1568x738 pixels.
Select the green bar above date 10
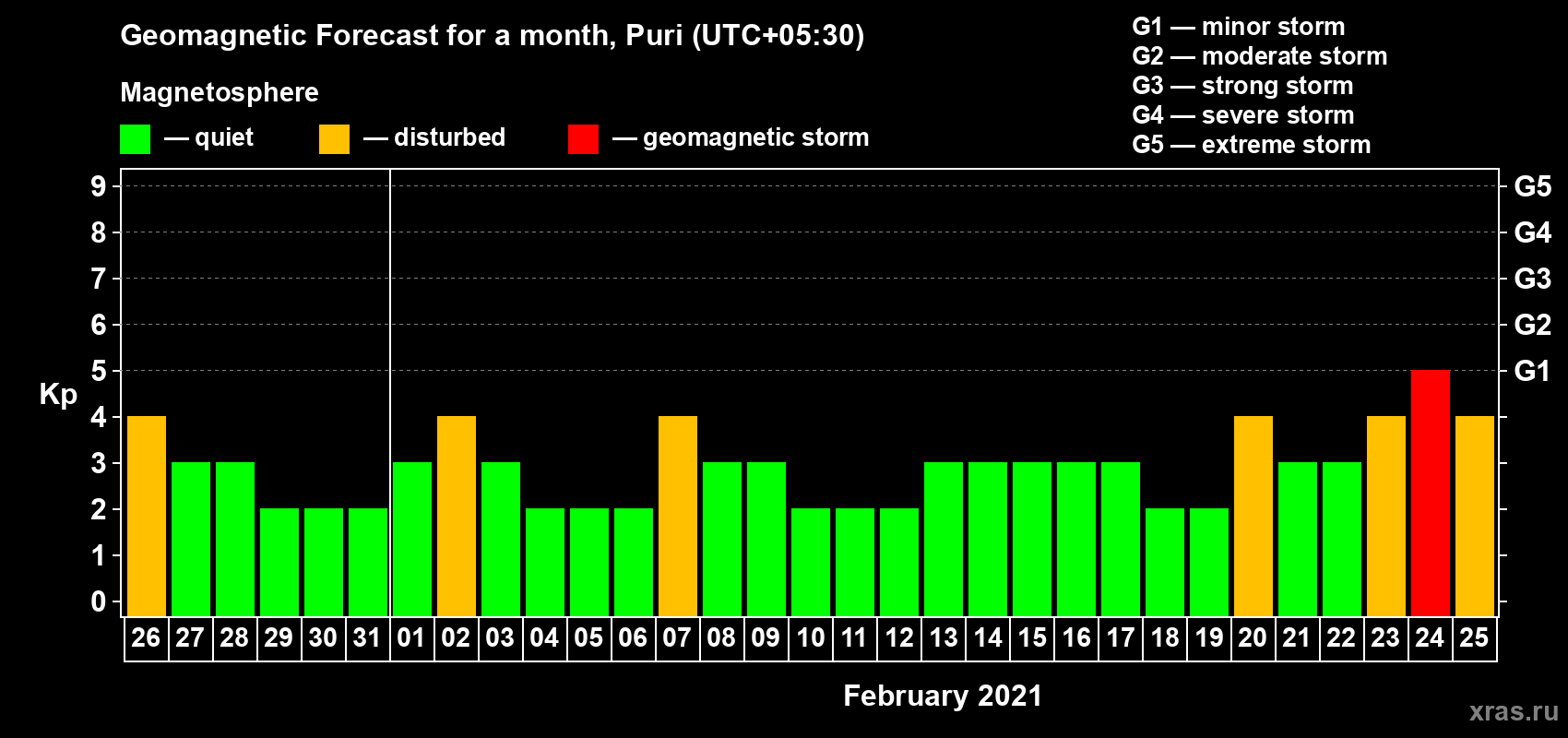tap(811, 562)
